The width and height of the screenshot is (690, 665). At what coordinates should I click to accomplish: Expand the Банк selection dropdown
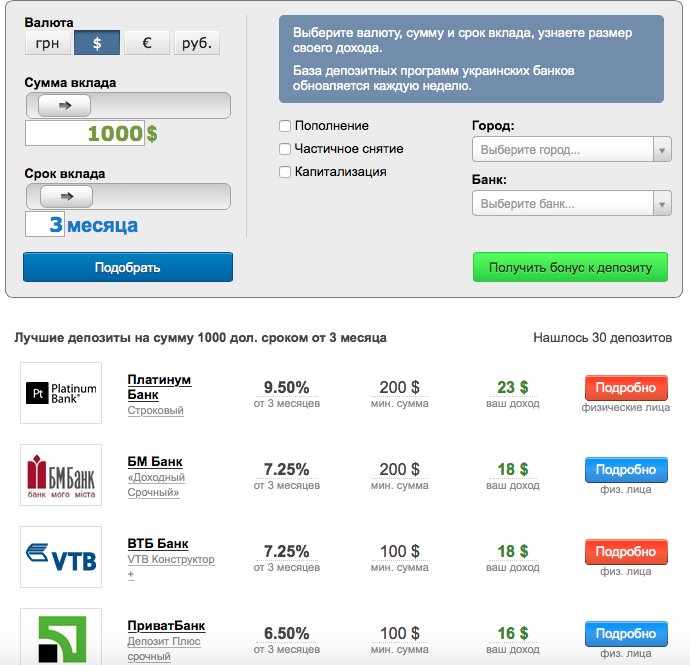click(x=571, y=204)
